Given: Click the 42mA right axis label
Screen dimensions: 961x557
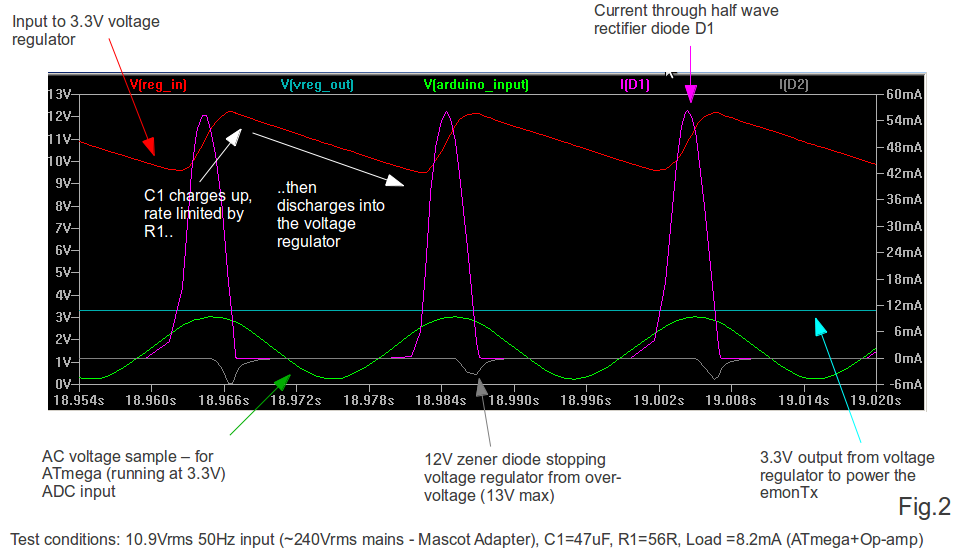Looking at the screenshot, I should pos(904,173).
